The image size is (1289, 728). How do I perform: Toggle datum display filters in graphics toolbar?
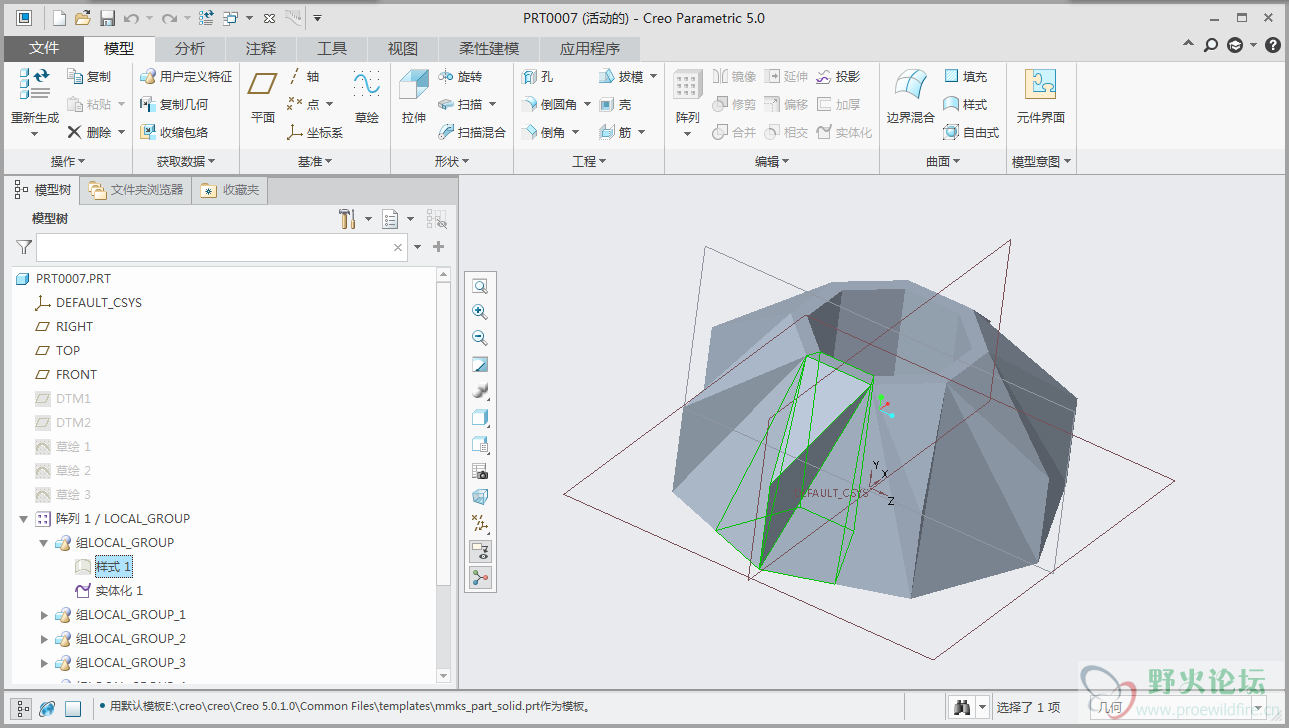point(480,524)
